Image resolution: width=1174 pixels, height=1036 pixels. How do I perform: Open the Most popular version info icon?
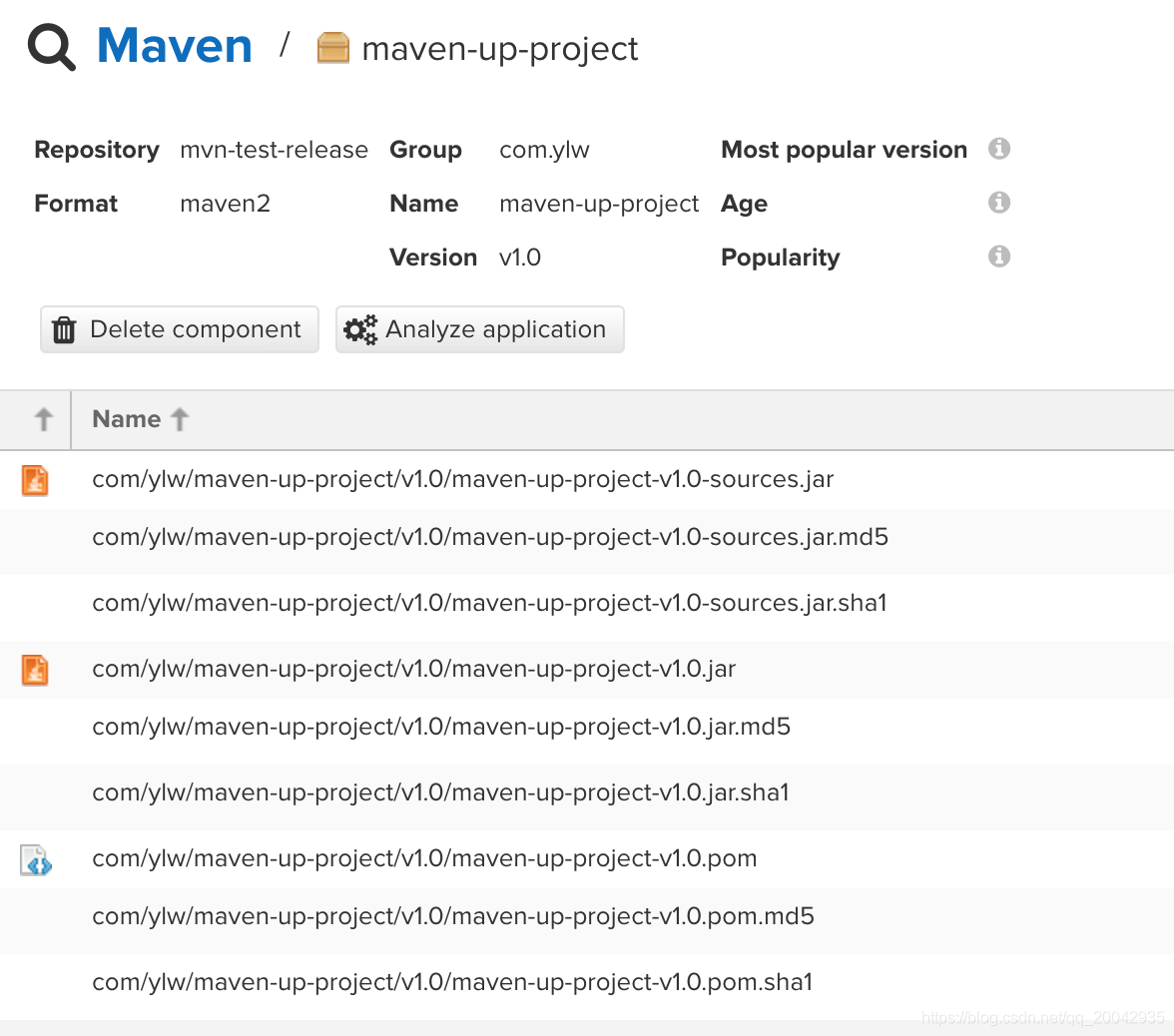998,148
